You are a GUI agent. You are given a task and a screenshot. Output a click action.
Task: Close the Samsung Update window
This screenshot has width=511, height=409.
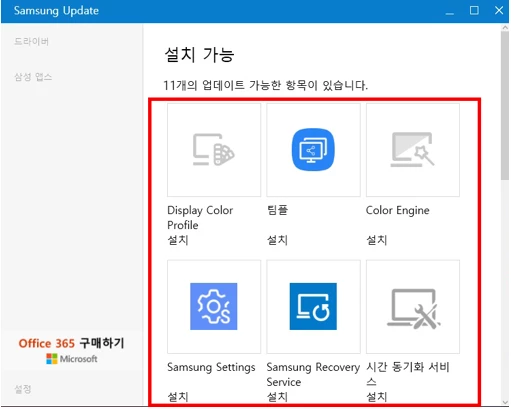pyautogui.click(x=499, y=11)
